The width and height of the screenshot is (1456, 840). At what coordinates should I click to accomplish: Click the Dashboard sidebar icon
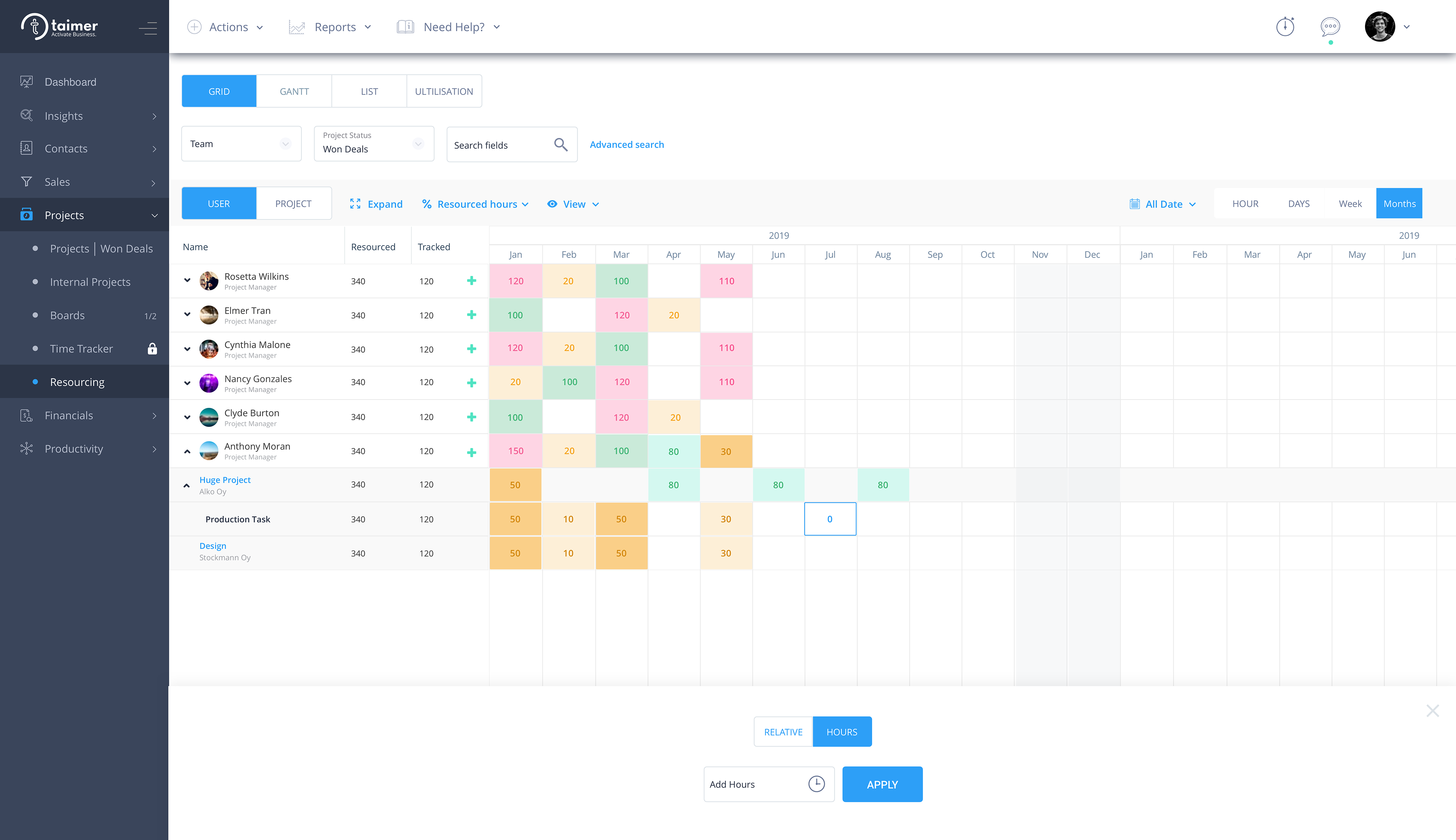pos(27,81)
